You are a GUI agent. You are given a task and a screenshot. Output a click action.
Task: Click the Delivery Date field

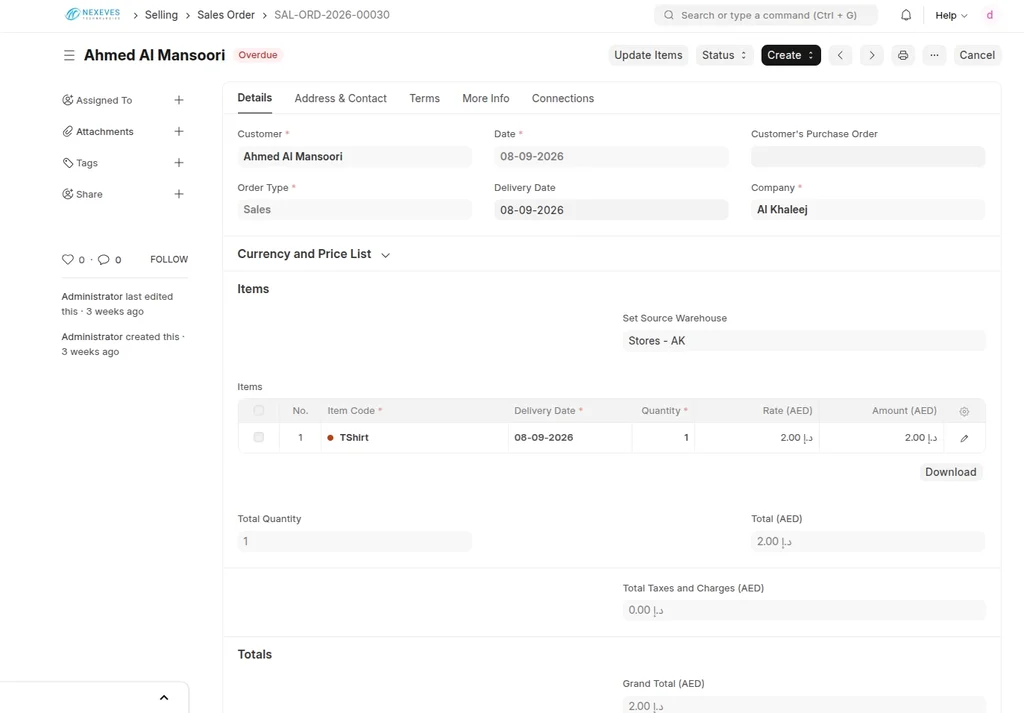[611, 210]
